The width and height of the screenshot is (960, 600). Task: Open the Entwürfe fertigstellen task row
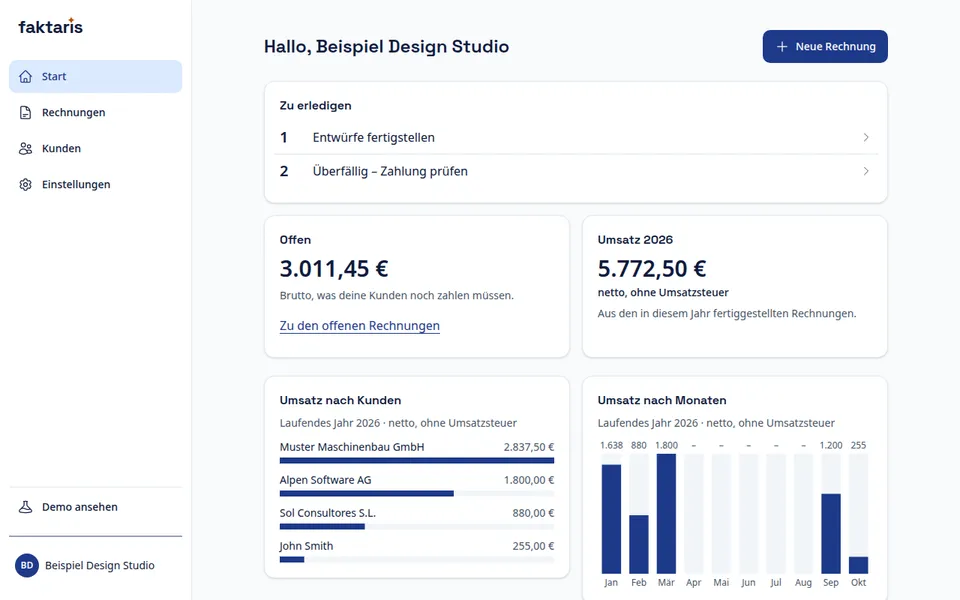click(x=576, y=138)
